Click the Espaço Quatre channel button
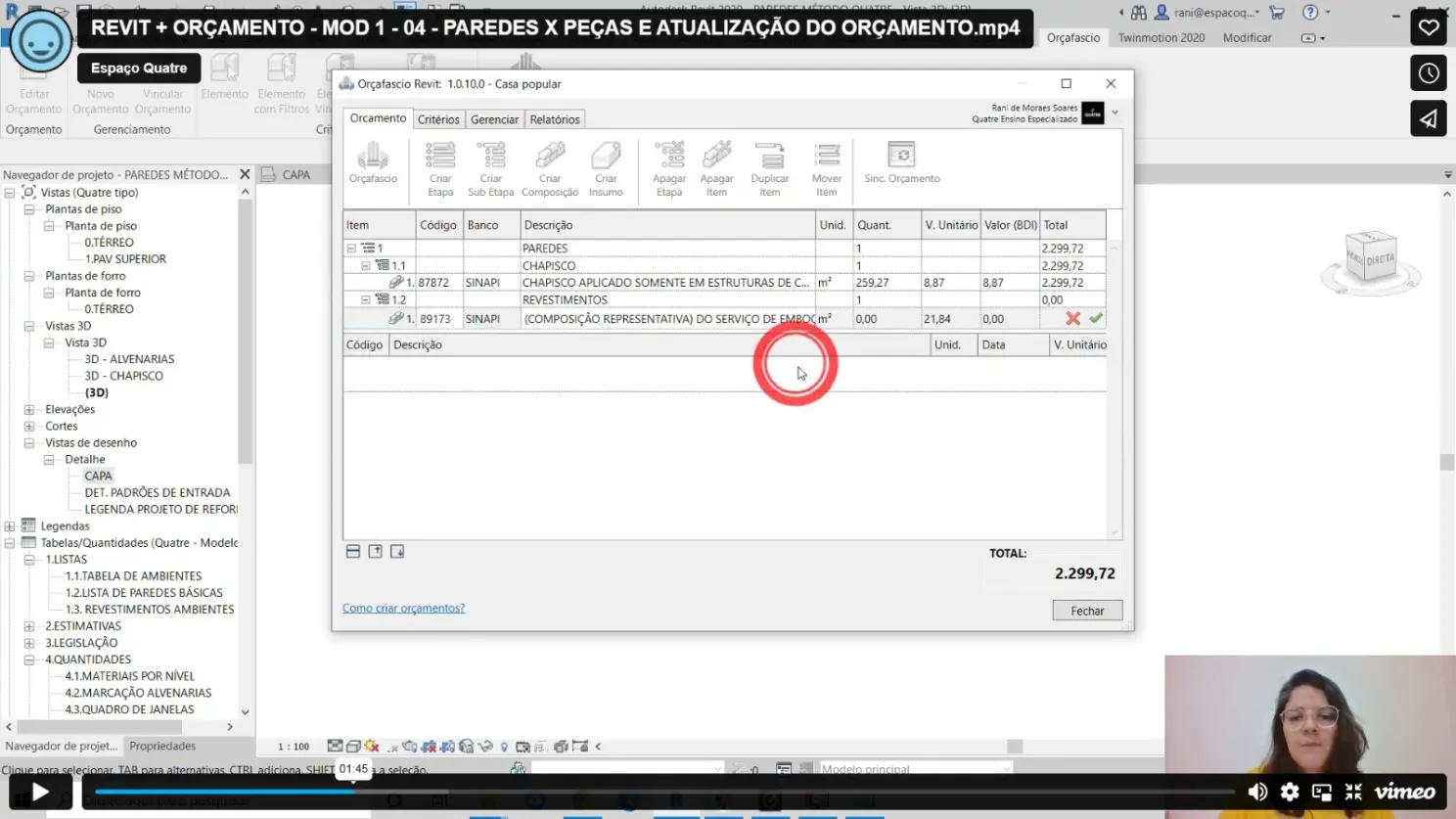Viewport: 1456px width, 819px height. click(139, 68)
